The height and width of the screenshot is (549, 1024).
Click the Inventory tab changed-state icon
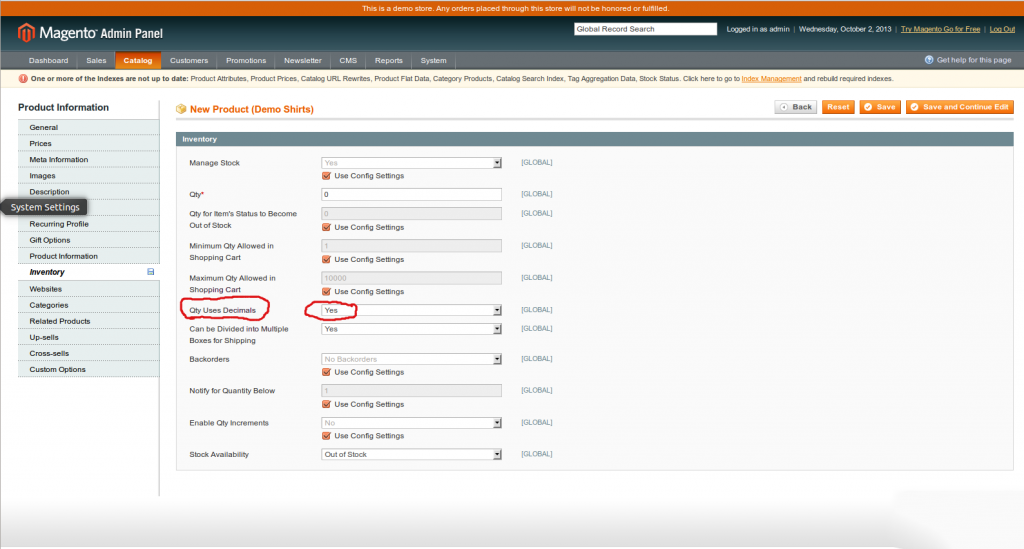(151, 272)
